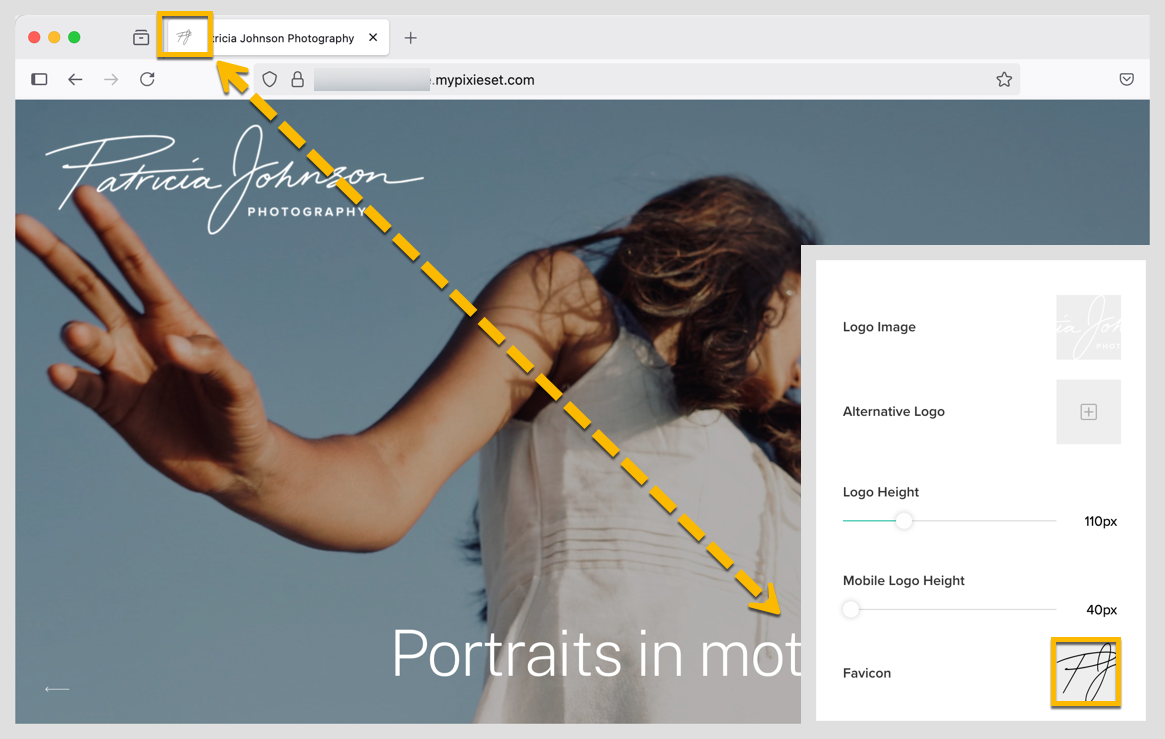The width and height of the screenshot is (1165, 739).
Task: Bookmark this page with the star icon
Action: click(x=1004, y=79)
